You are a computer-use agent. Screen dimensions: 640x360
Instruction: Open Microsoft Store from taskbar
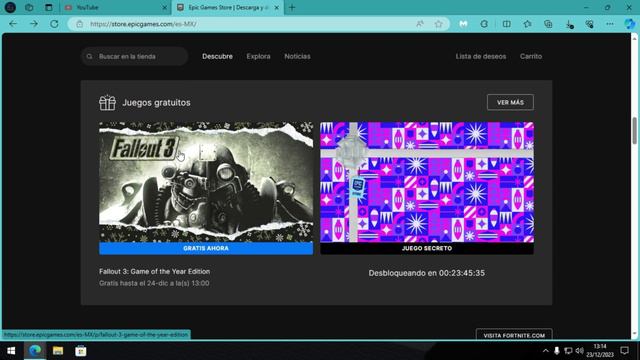(81, 351)
